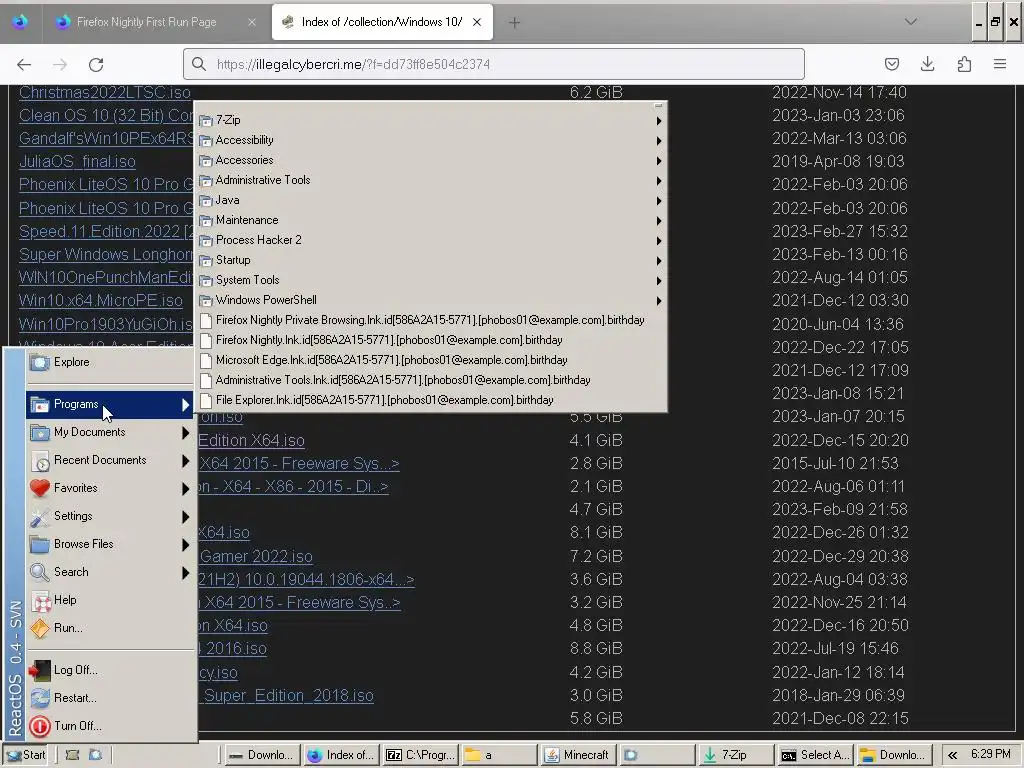Click the Browse Files folder icon

40,544
